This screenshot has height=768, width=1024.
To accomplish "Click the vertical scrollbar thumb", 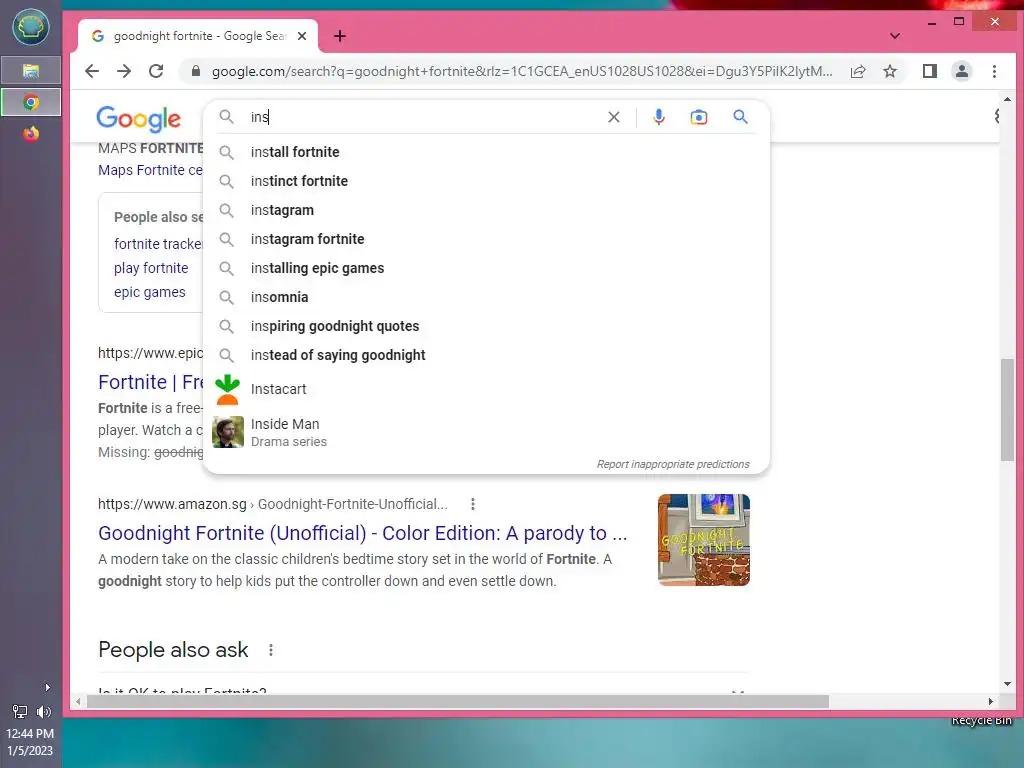I will coord(1007,409).
